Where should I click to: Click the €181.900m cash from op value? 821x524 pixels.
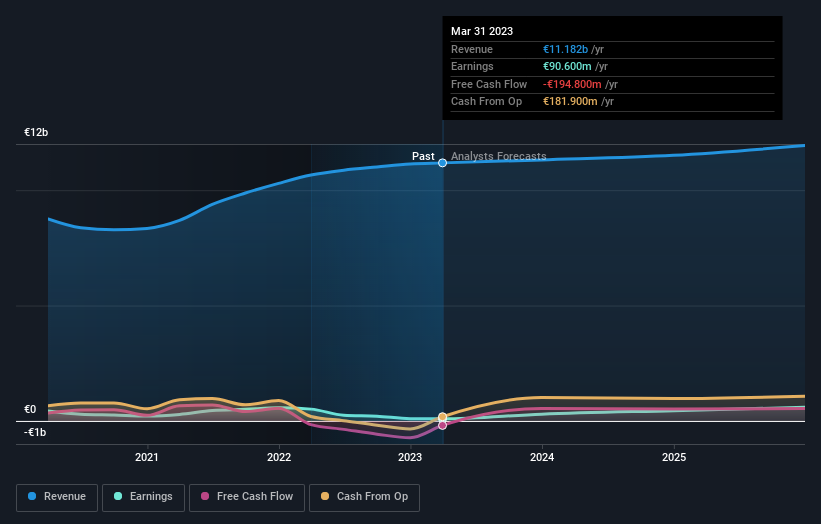[x=570, y=102]
